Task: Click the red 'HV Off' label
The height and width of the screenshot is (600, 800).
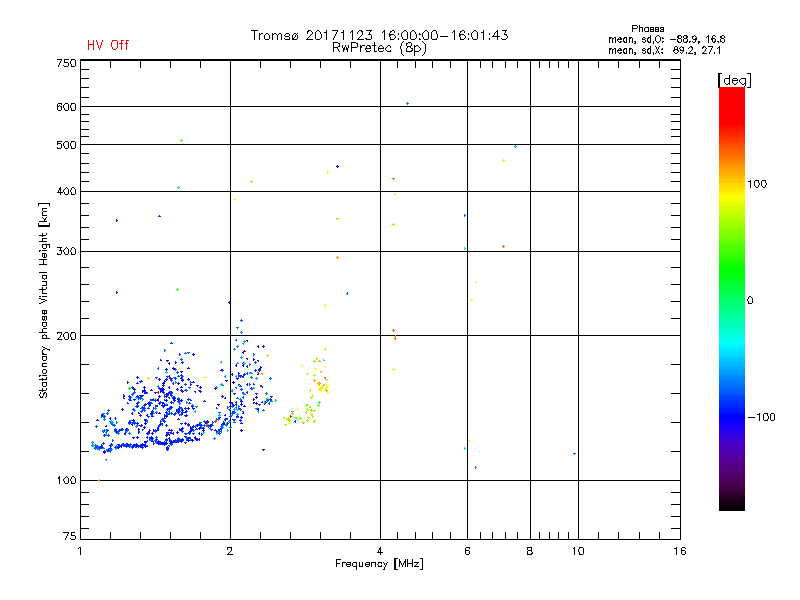Action: click(x=108, y=45)
